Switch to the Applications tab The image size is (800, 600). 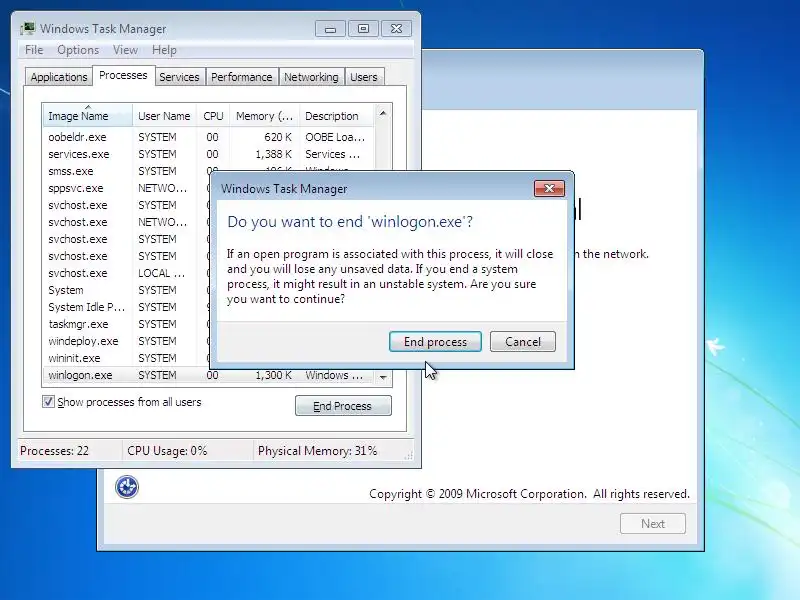(x=59, y=77)
